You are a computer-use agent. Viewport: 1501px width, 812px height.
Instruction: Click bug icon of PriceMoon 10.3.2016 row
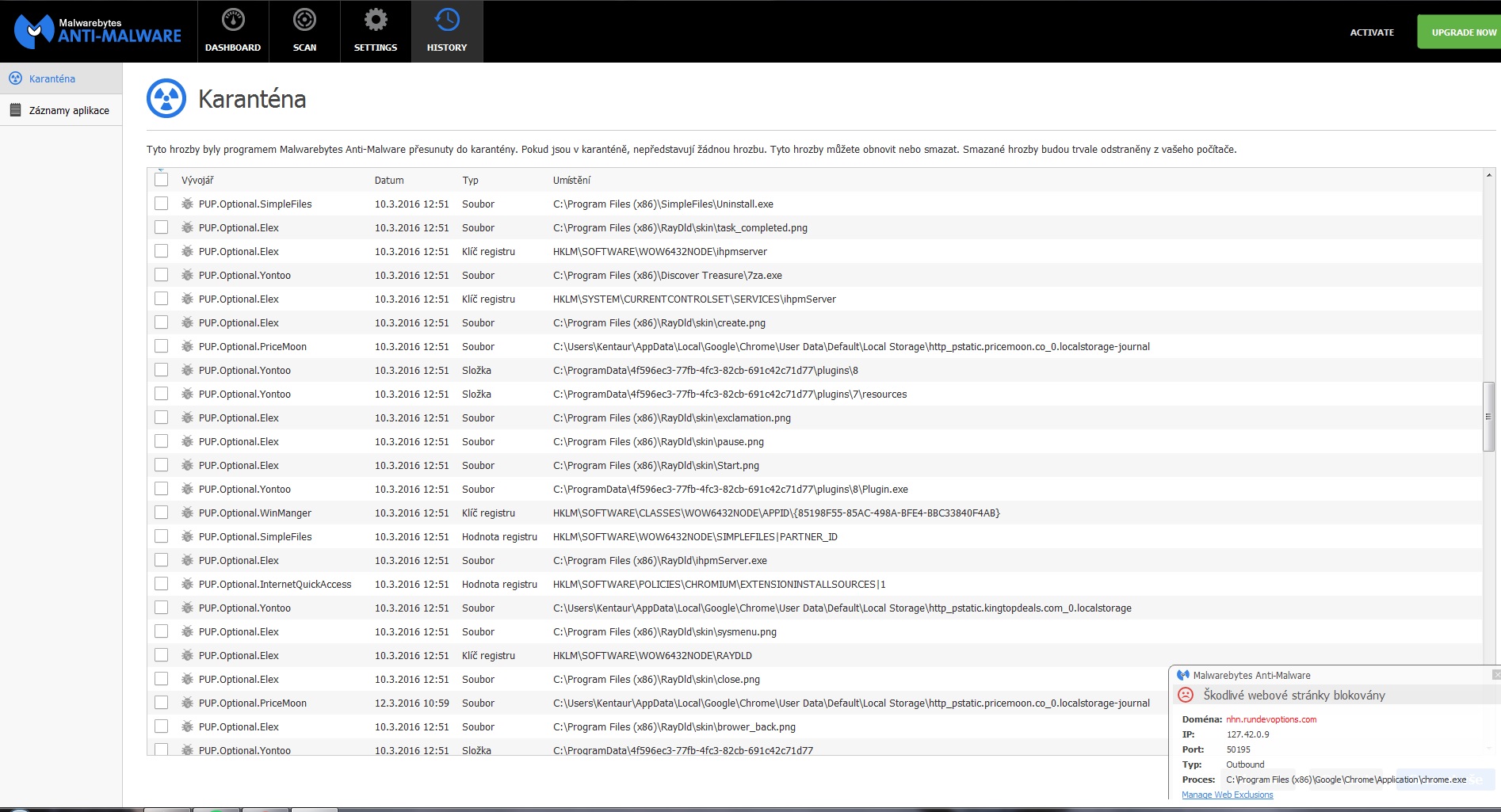coord(187,346)
